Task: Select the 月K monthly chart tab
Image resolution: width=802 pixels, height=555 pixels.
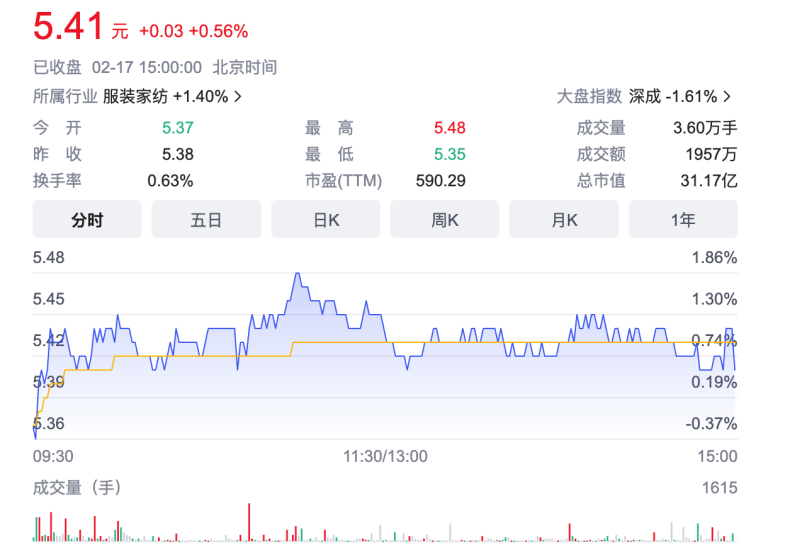Action: click(x=564, y=220)
